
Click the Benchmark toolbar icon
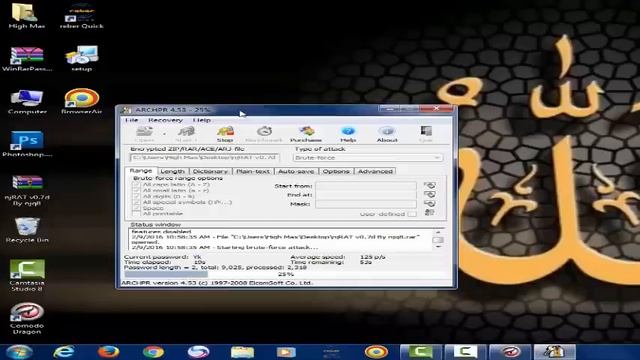pyautogui.click(x=264, y=134)
